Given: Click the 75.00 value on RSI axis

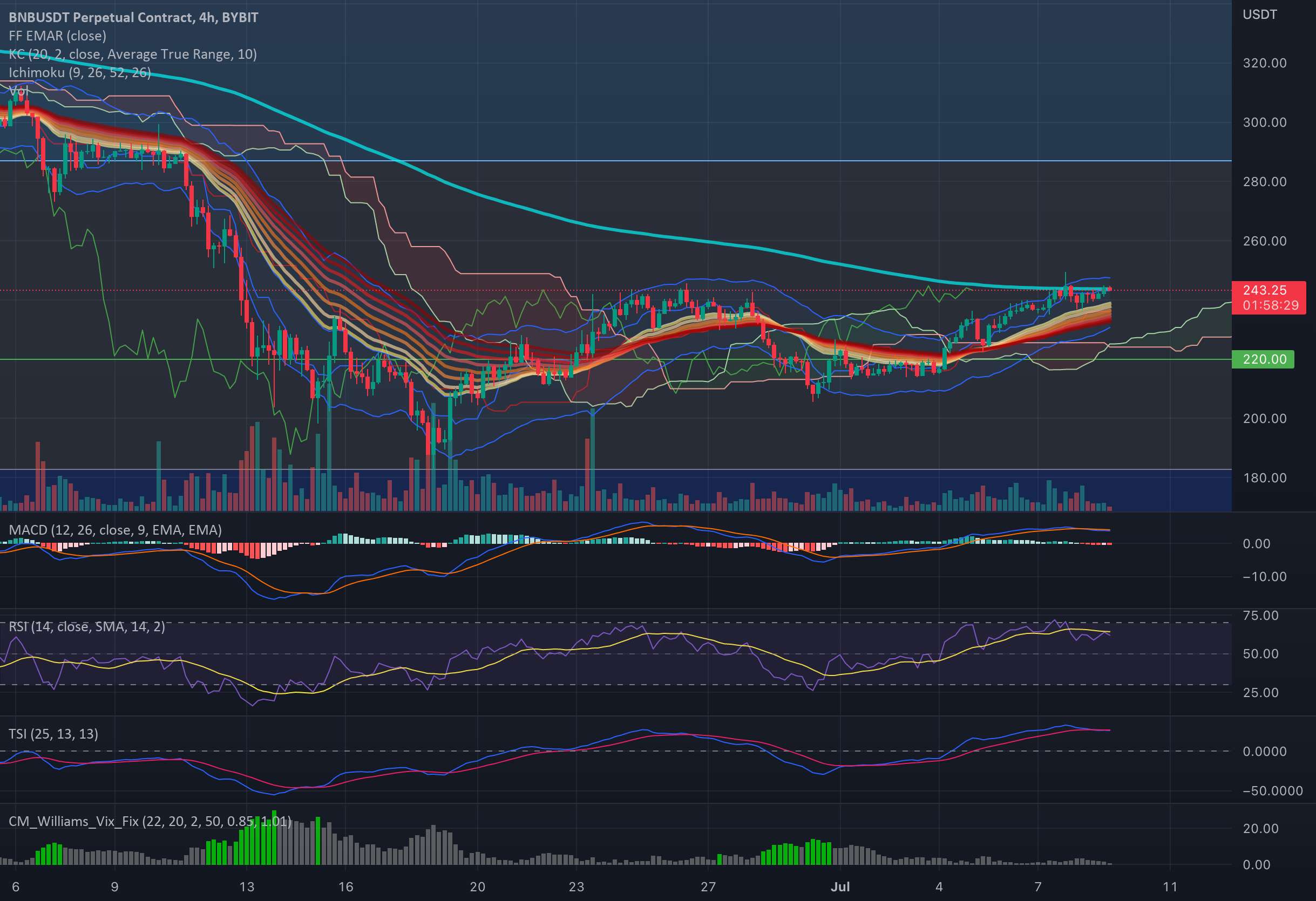Looking at the screenshot, I should [x=1260, y=616].
